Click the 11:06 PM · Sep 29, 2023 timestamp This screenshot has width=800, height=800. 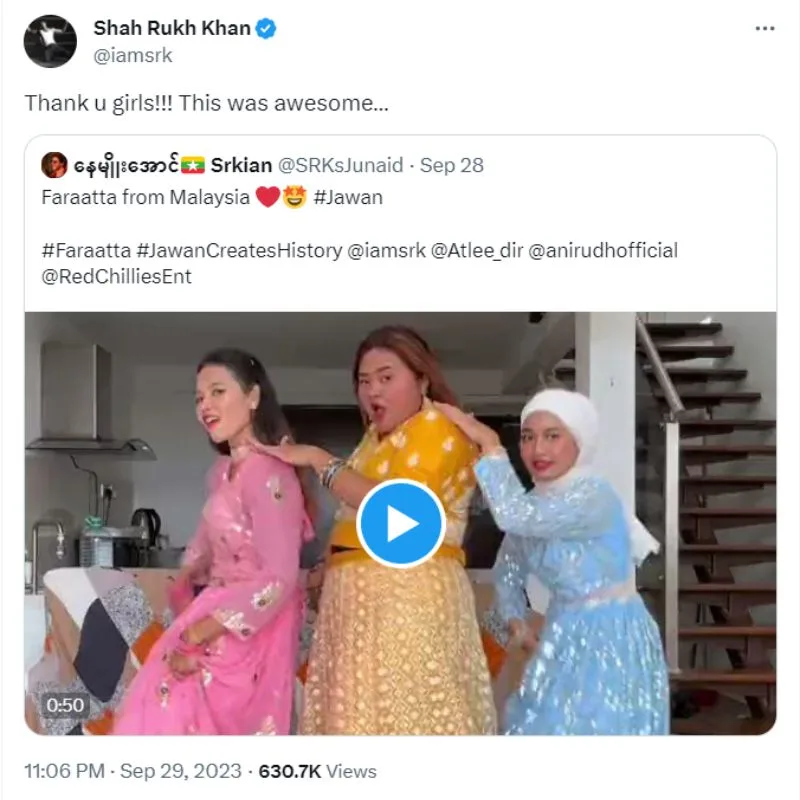[133, 771]
